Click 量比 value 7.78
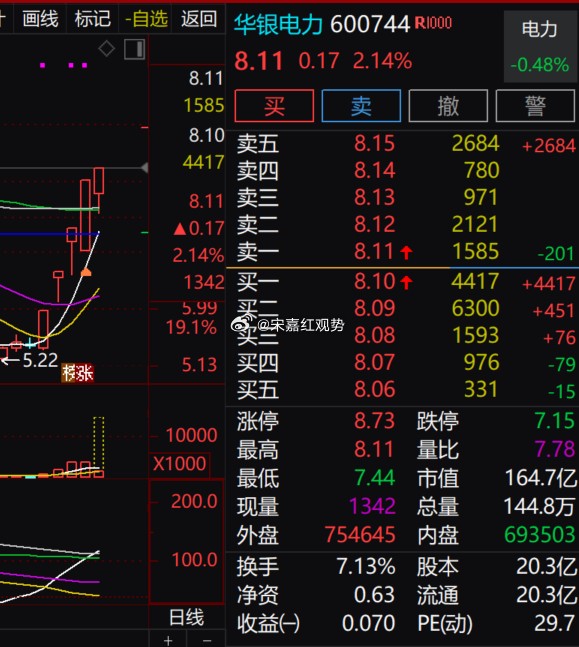The image size is (579, 647). (x=554, y=449)
